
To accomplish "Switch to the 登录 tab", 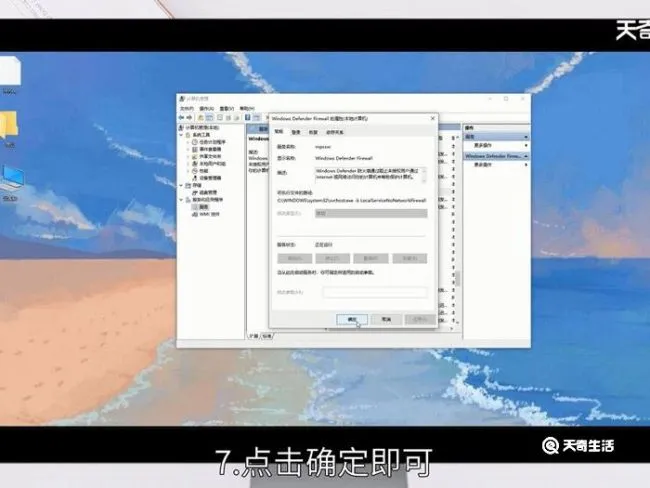I will (x=296, y=132).
